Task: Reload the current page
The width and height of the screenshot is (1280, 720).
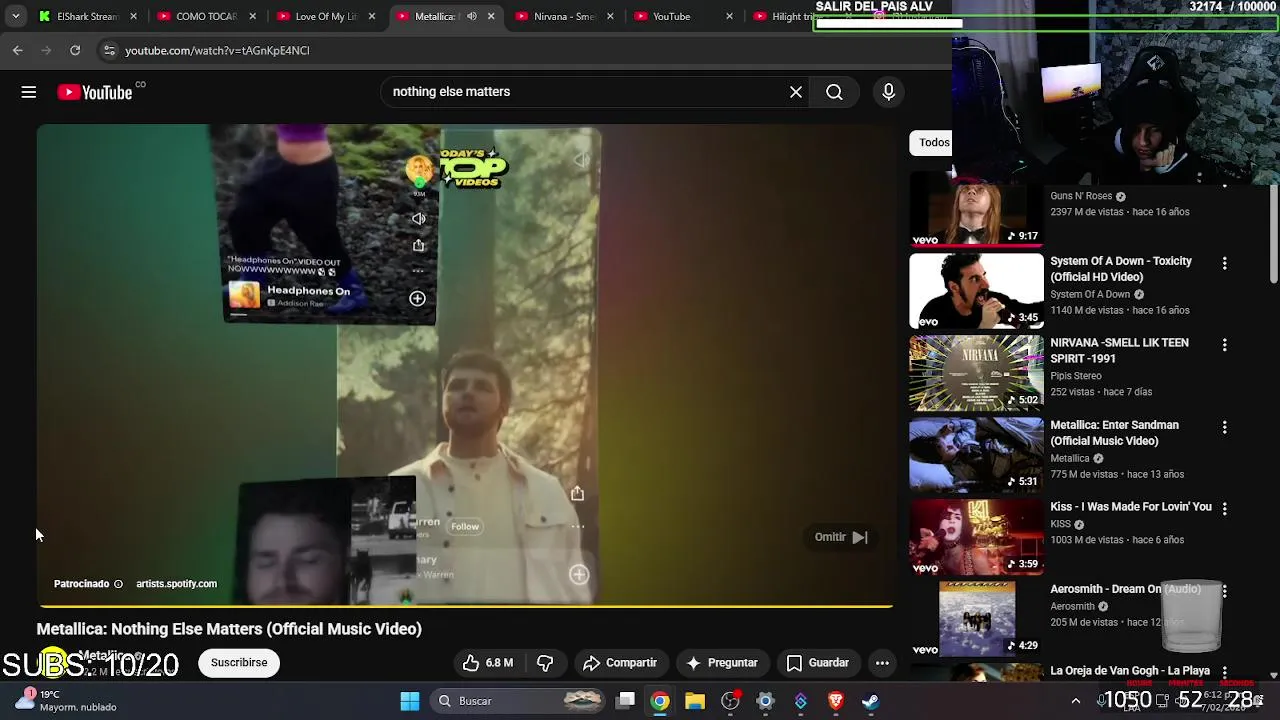Action: click(x=75, y=50)
